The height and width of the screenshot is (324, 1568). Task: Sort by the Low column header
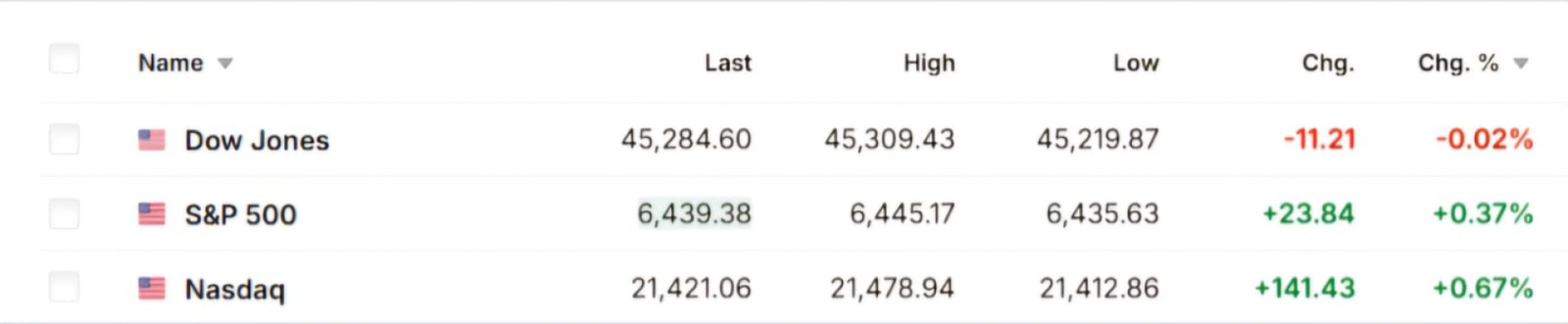(1136, 63)
